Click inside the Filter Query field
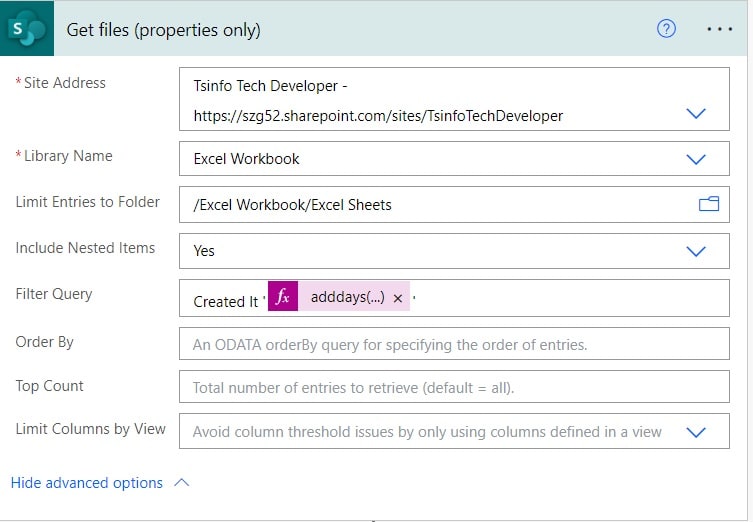This screenshot has height=522, width=753. coord(454,298)
